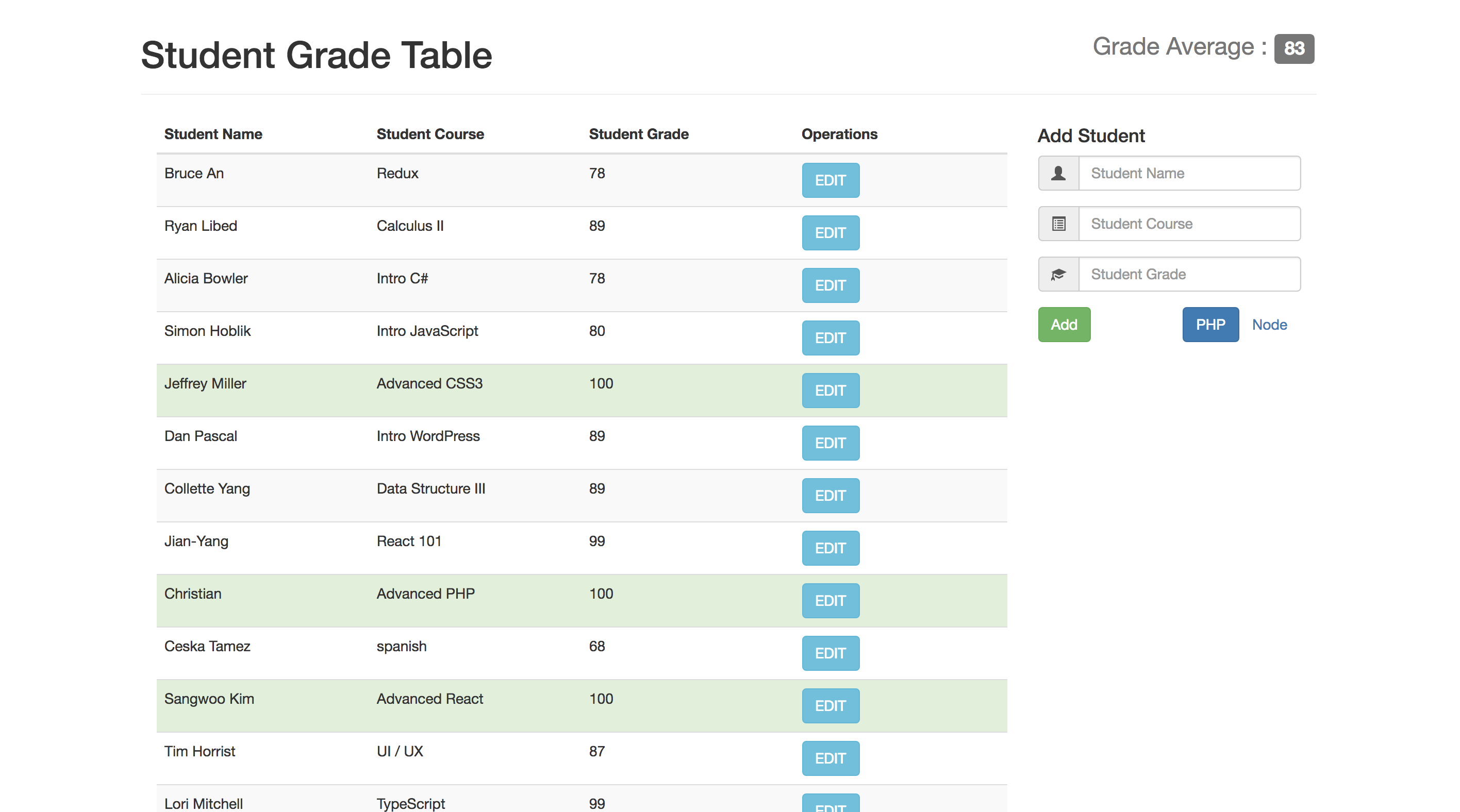This screenshot has width=1460, height=812.
Task: Edit Collette Yang's Data Structure III grade
Action: [x=831, y=496]
